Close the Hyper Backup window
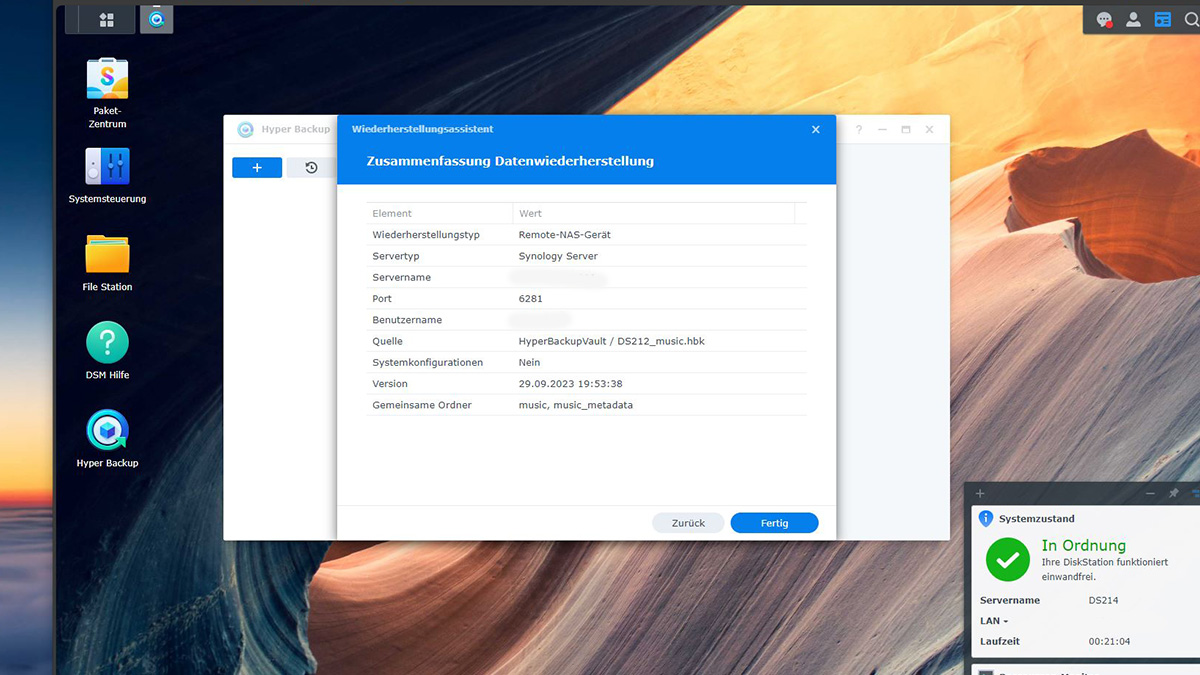This screenshot has height=675, width=1200. 929,130
